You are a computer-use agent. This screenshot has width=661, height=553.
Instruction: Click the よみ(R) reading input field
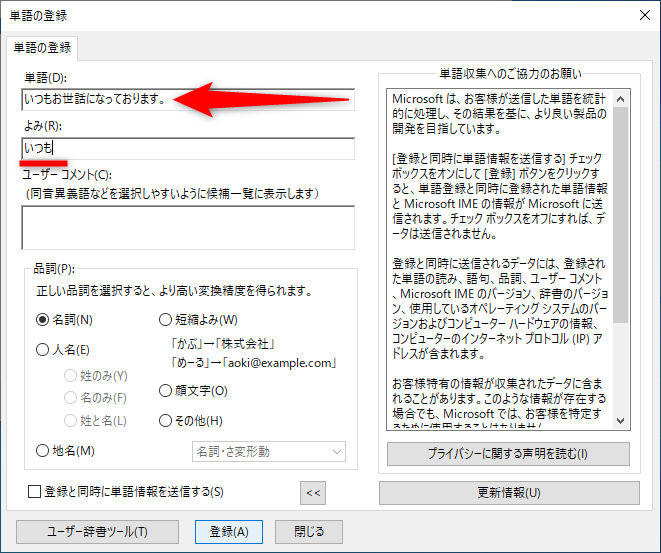tap(188, 148)
